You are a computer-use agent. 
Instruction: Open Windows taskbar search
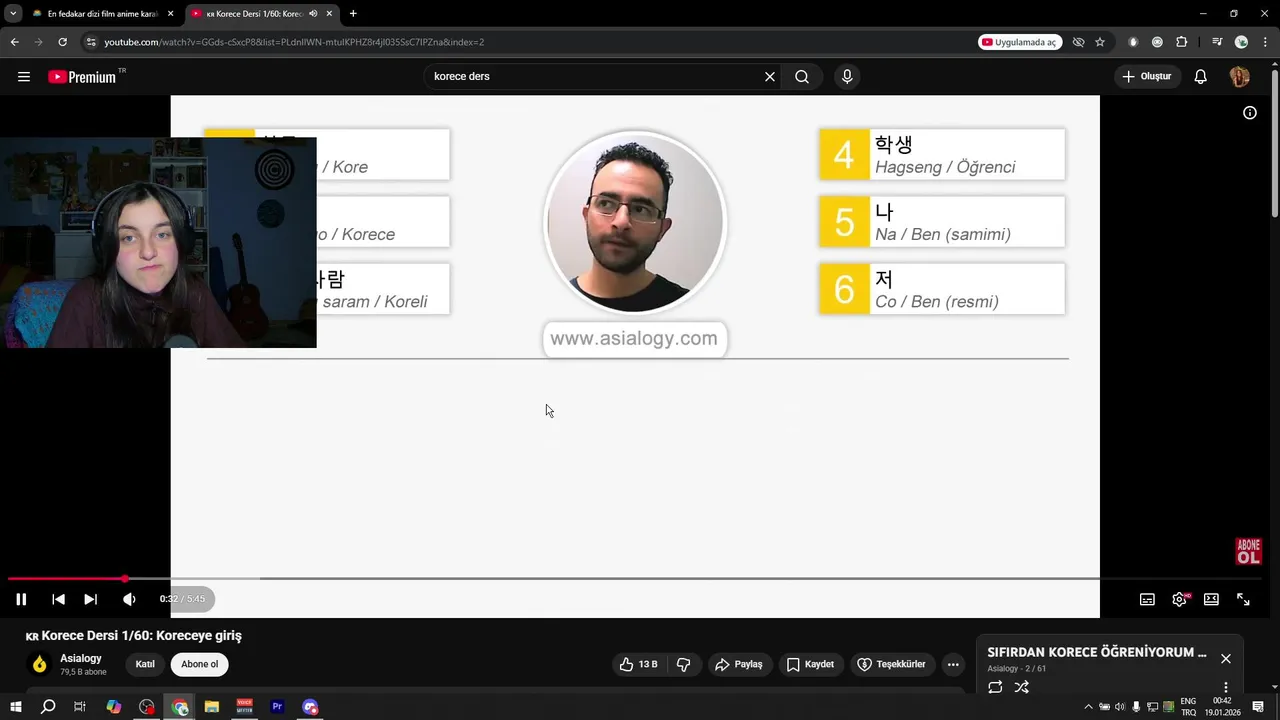coord(47,707)
